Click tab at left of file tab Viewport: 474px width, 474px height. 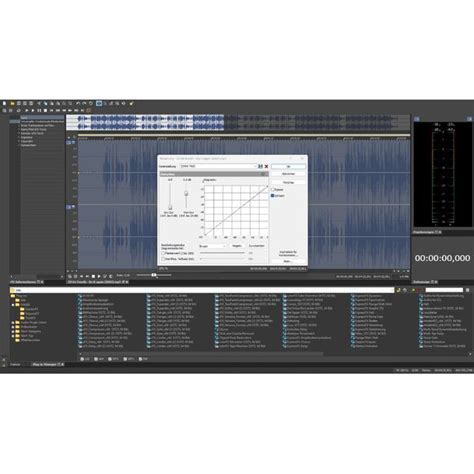26,282
